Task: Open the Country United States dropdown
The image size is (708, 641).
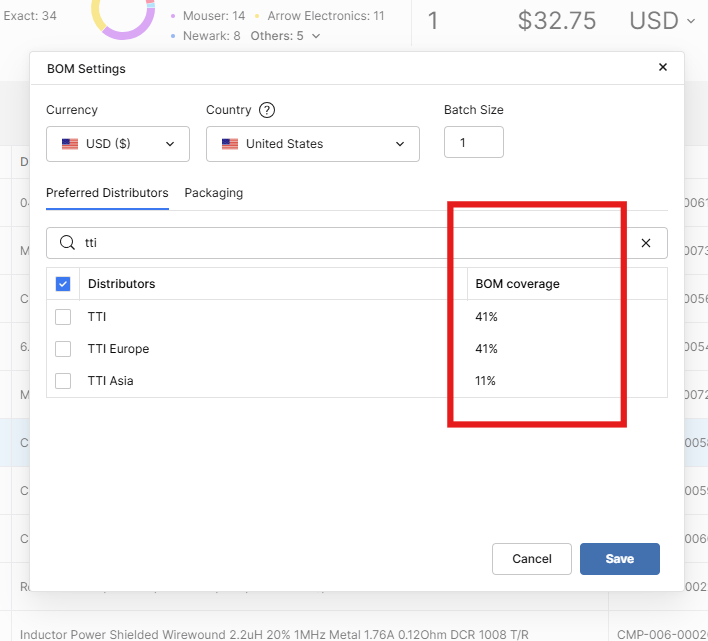Action: pos(312,144)
